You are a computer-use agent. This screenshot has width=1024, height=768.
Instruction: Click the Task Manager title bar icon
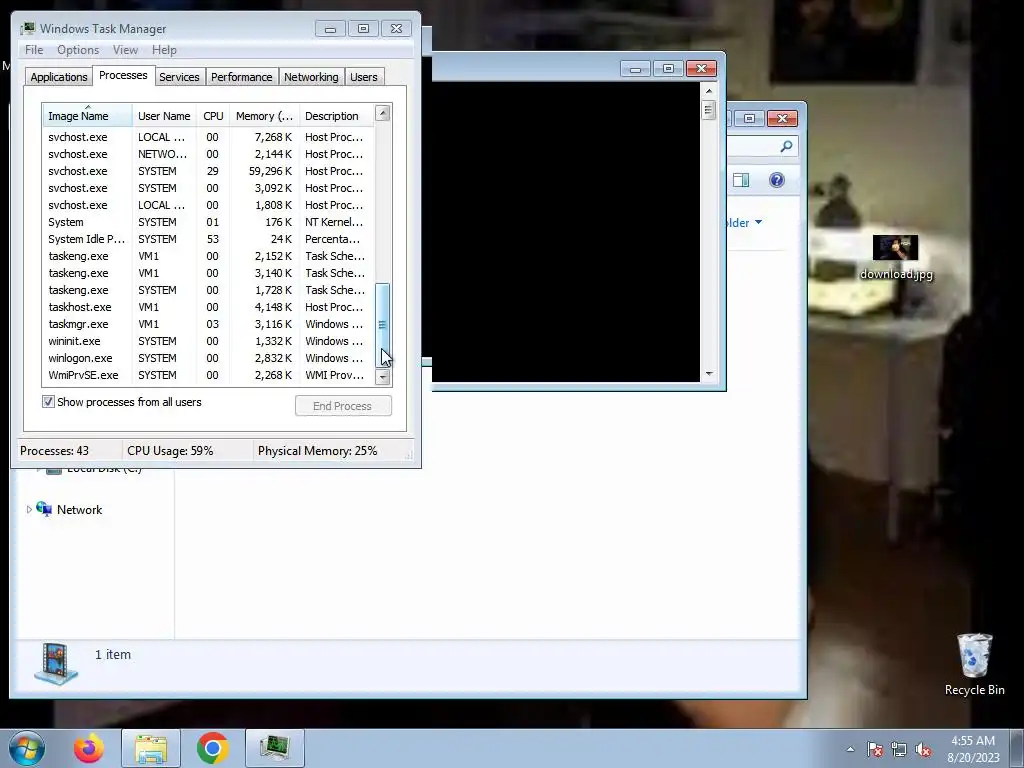[27, 29]
